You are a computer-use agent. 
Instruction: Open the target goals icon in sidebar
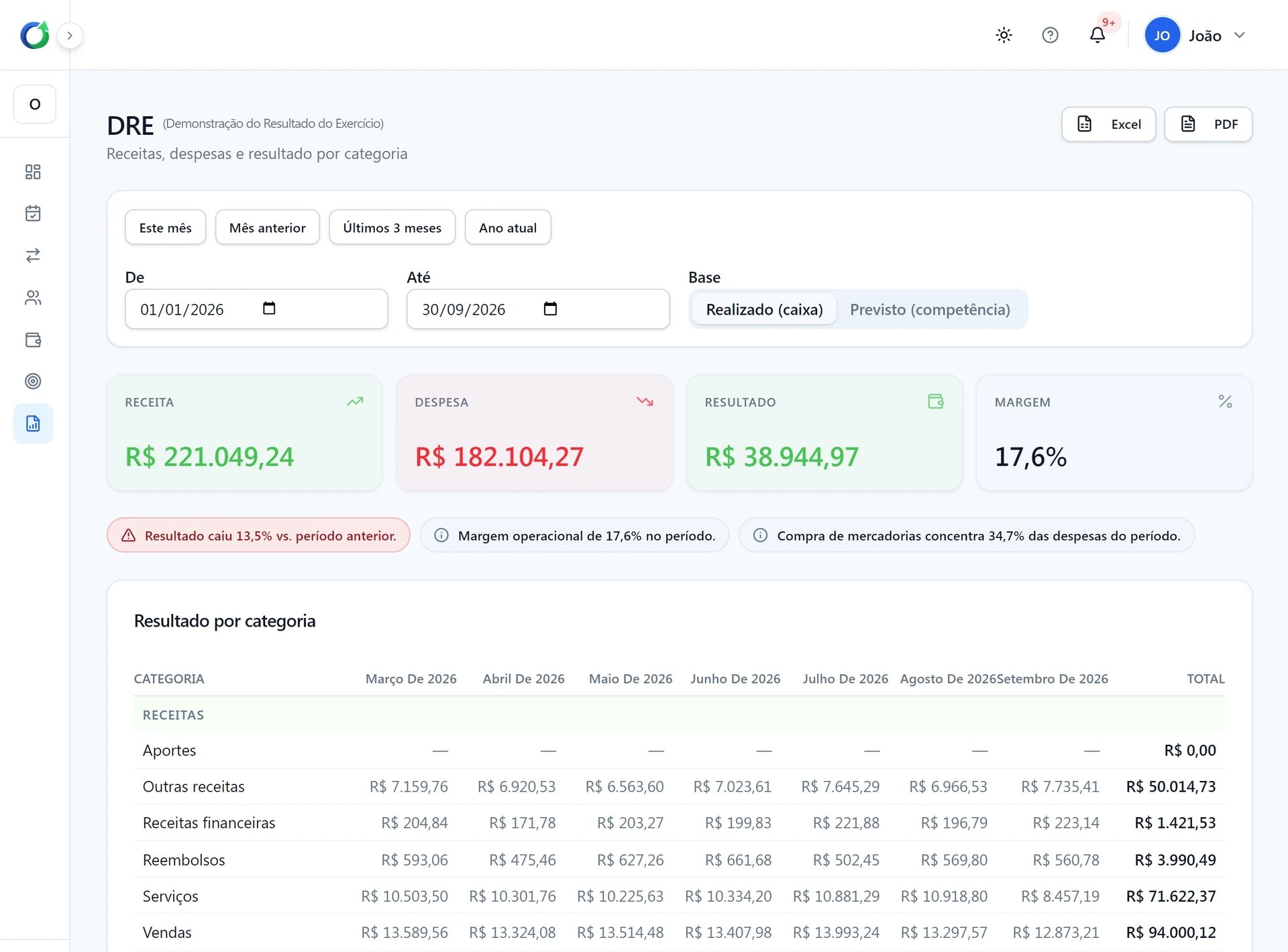33,381
